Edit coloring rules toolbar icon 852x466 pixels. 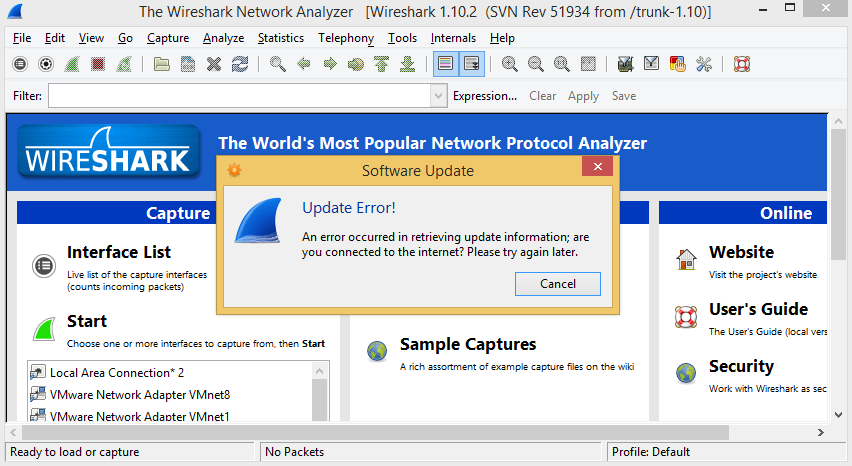tap(678, 64)
